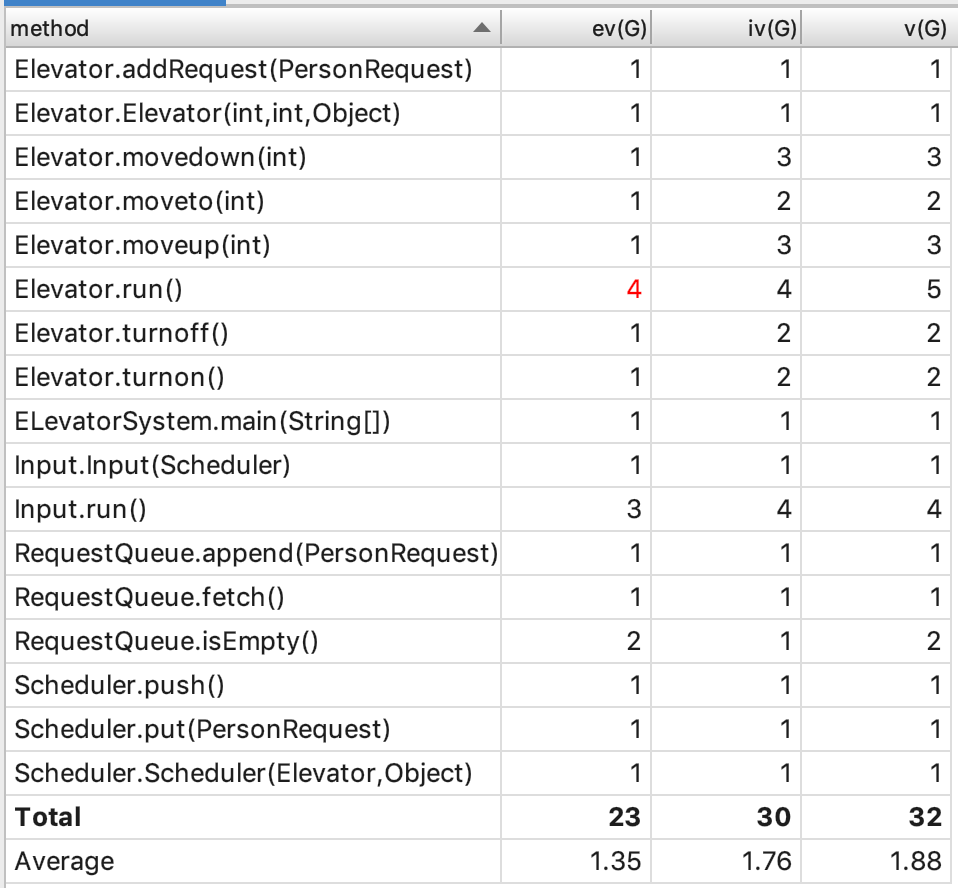Screen dimensions: 958x888
Task: Click the red ev(G) value for Elevator.run()
Action: tap(634, 290)
